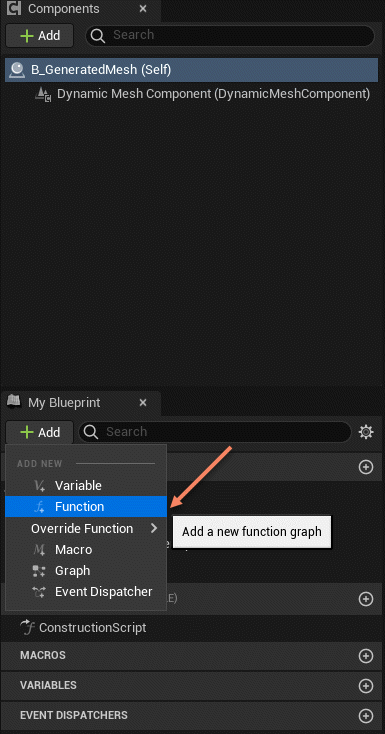
Task: Click the Function menu item icon
Action: click(x=39, y=507)
